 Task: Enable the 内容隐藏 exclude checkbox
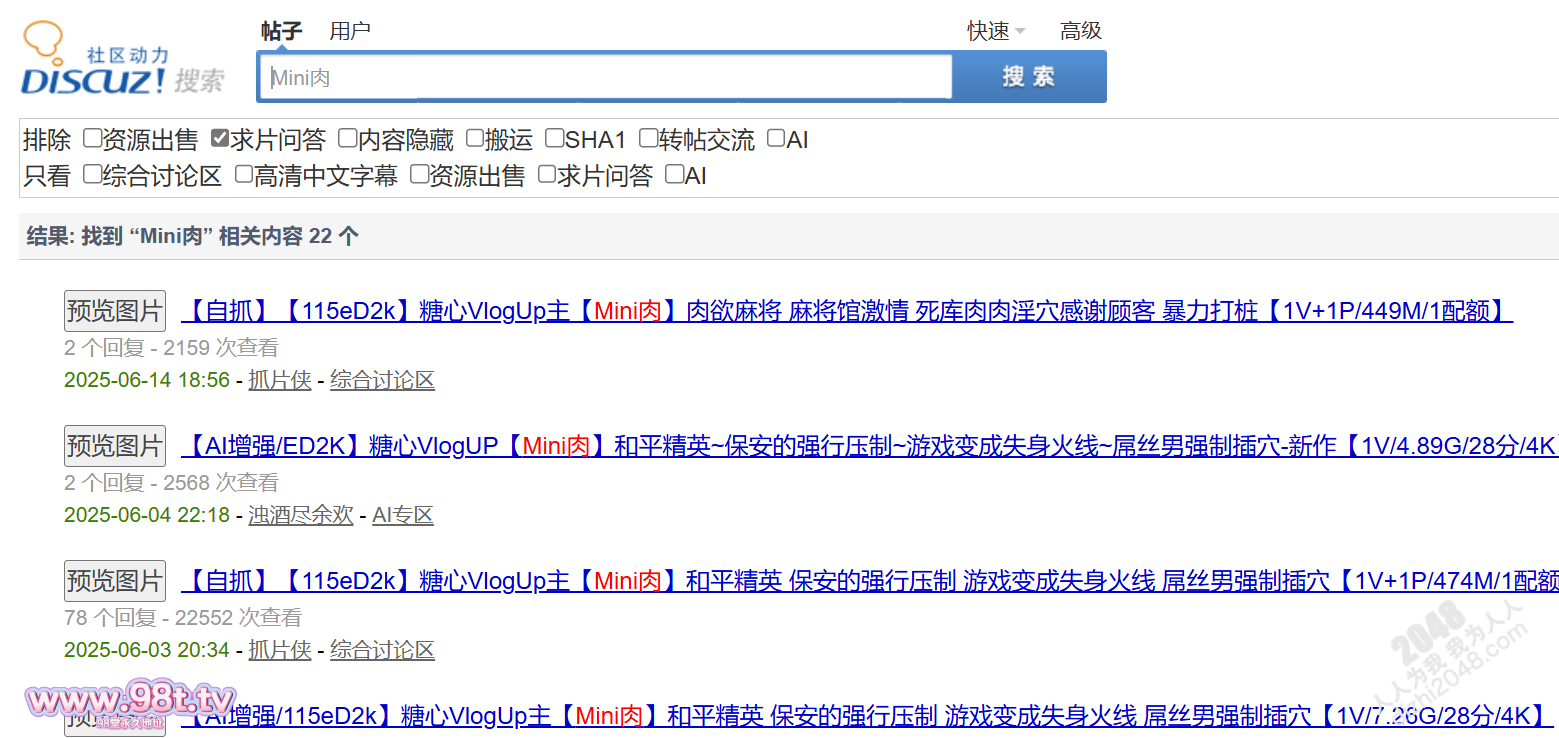tap(347, 139)
